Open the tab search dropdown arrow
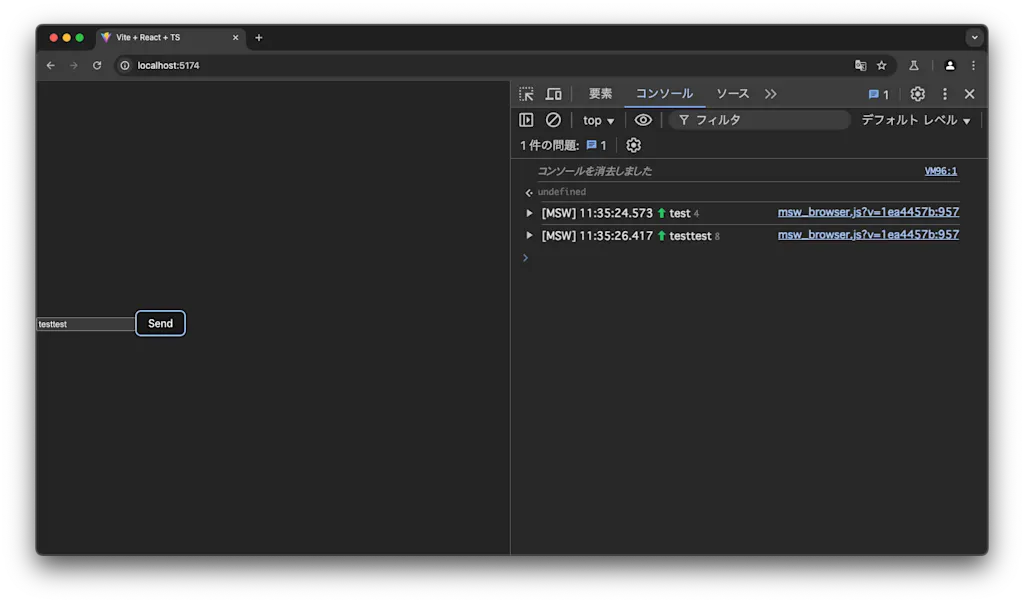 pyautogui.click(x=974, y=37)
